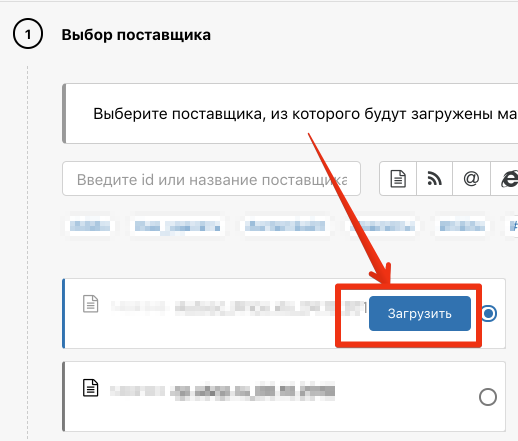Filter suppliers by email @ icon

pos(471,179)
